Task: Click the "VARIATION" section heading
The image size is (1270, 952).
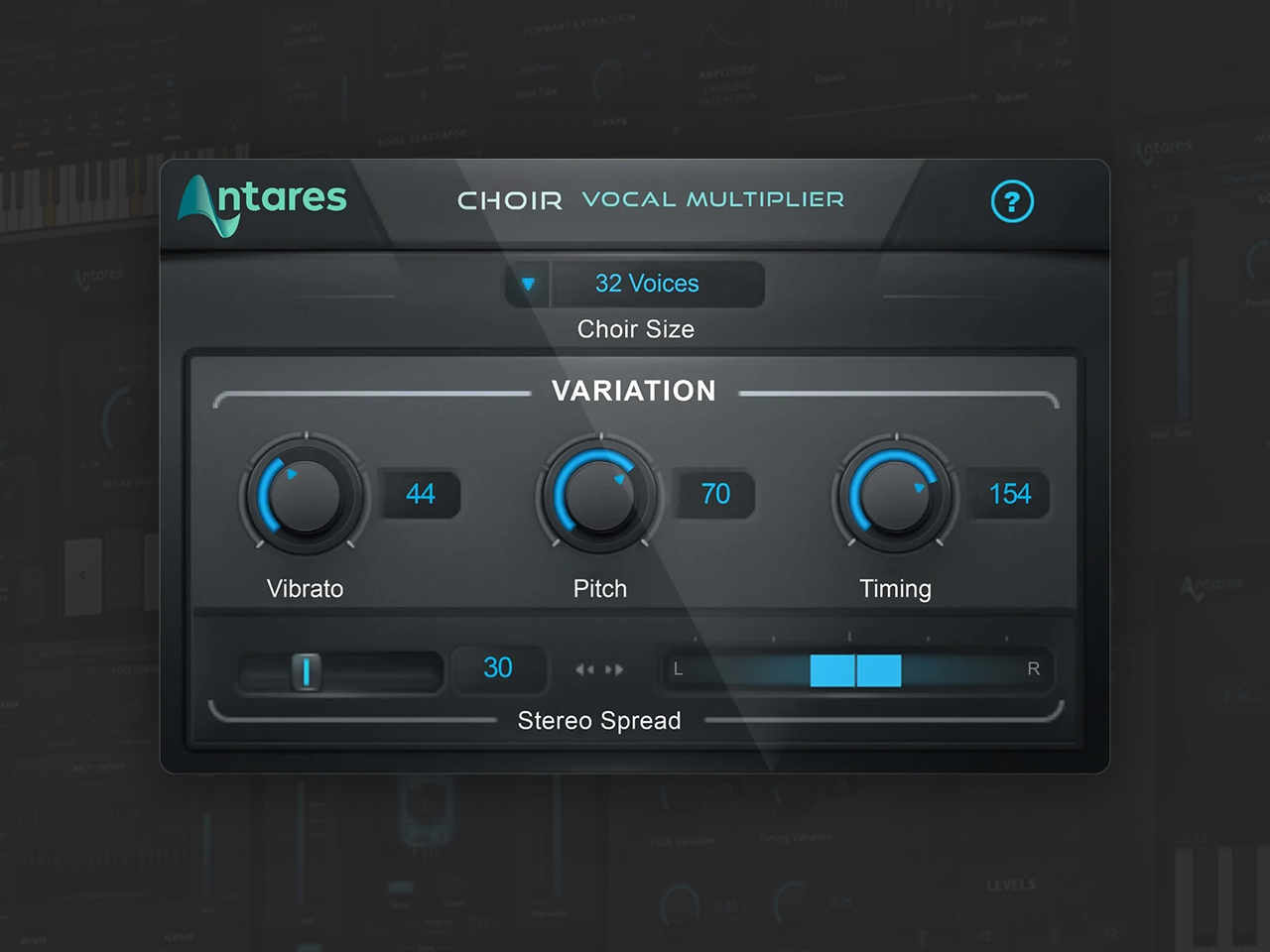Action: 634,391
